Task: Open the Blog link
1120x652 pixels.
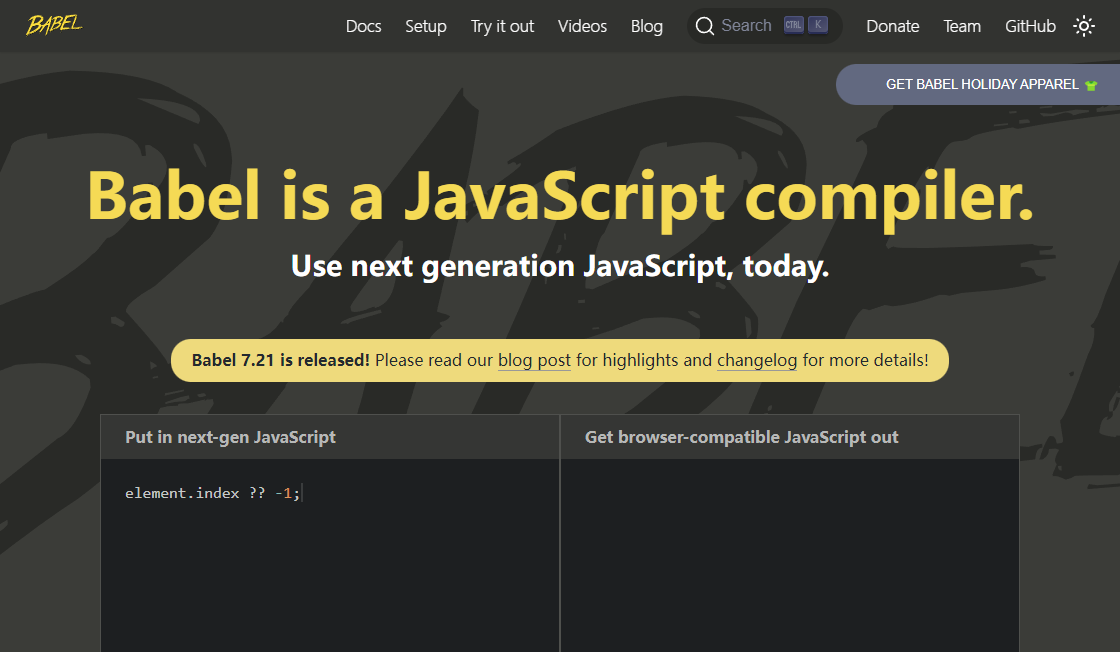Action: 646,26
